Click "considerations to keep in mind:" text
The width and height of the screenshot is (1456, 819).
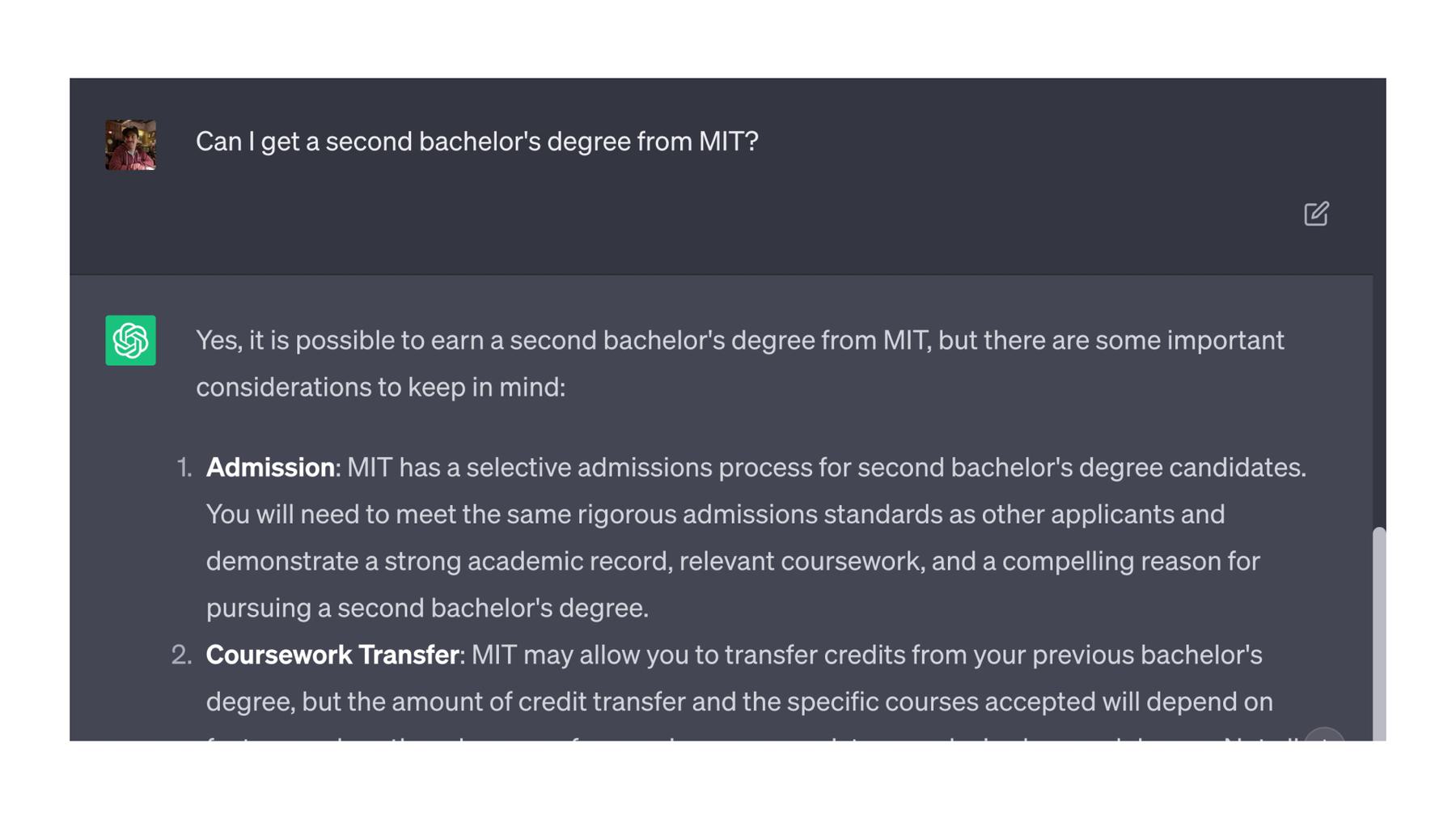(x=380, y=388)
